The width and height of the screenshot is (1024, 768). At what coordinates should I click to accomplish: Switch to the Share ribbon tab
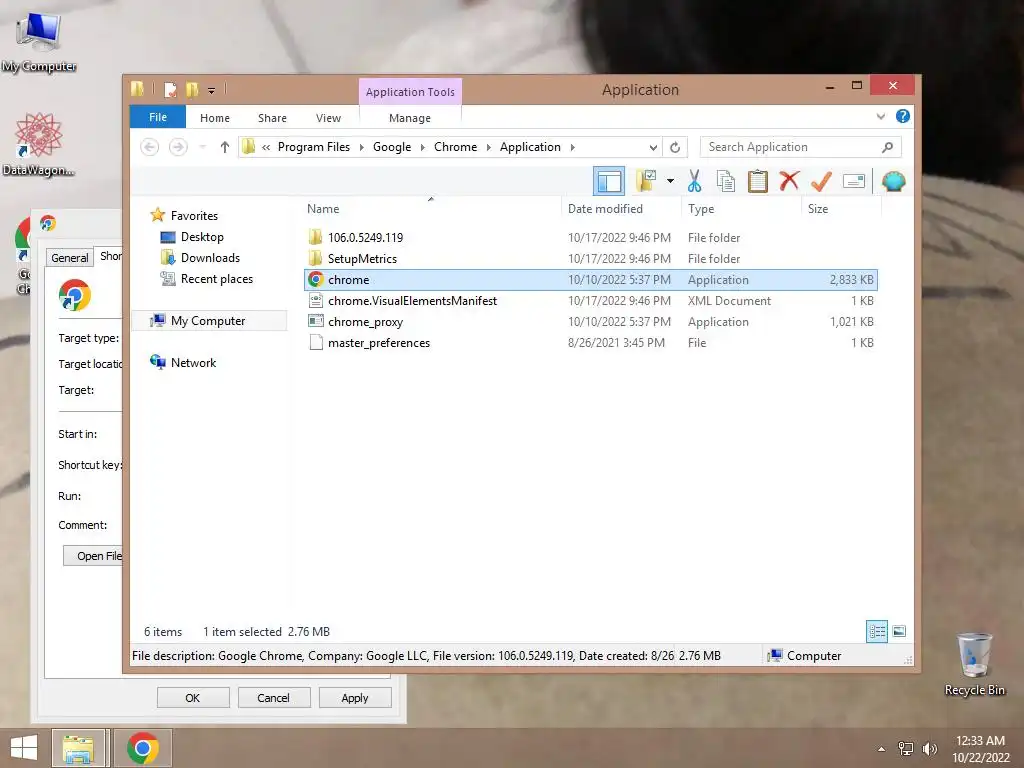pos(272,118)
